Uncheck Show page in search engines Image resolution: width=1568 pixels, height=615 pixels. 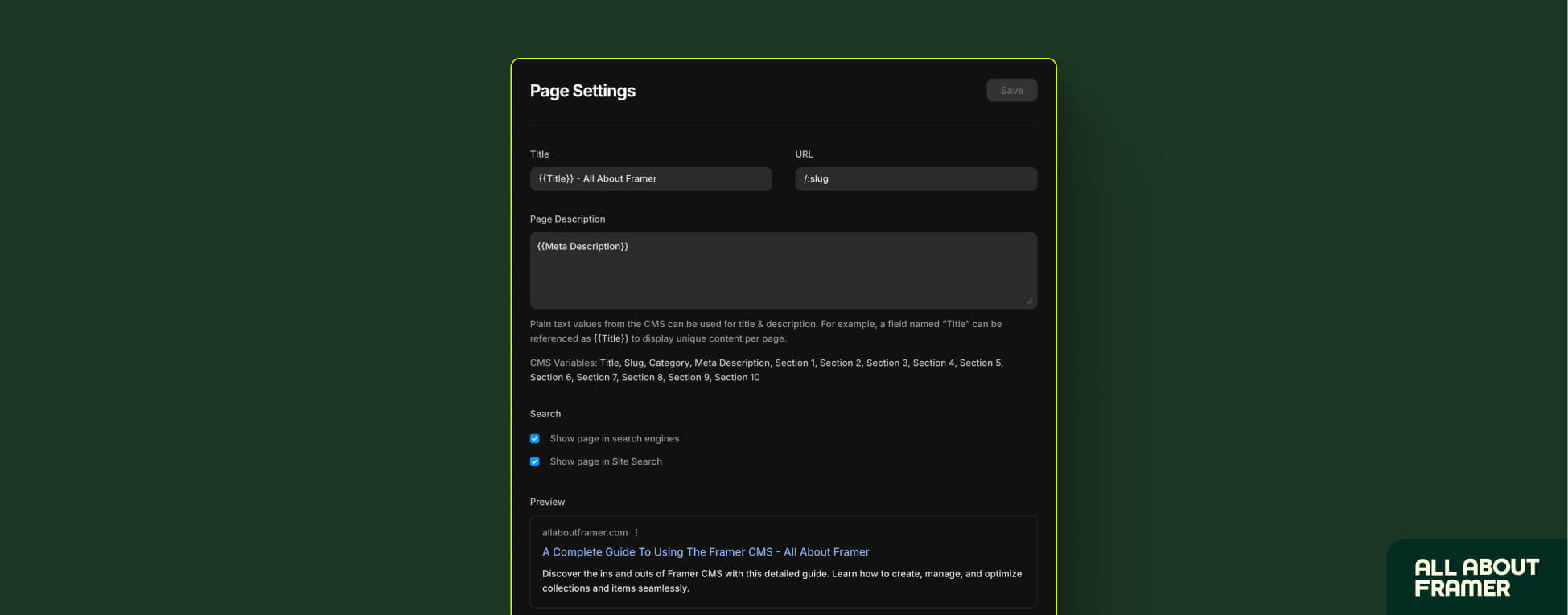click(x=535, y=438)
